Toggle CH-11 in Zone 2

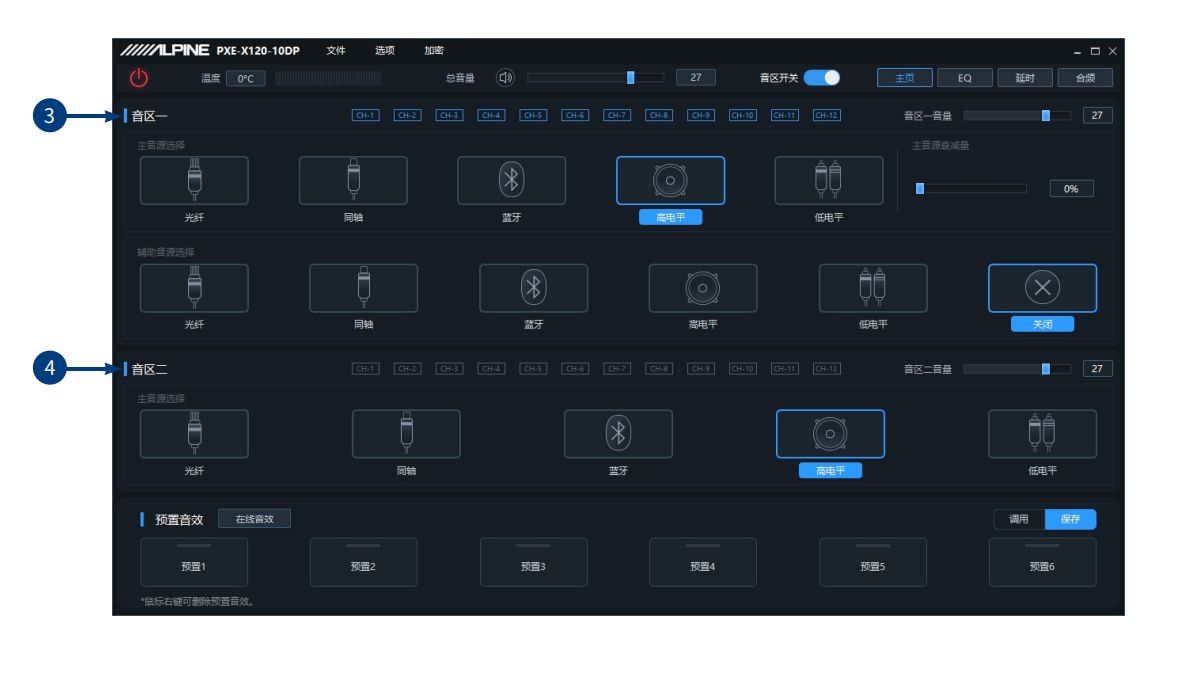click(x=785, y=369)
